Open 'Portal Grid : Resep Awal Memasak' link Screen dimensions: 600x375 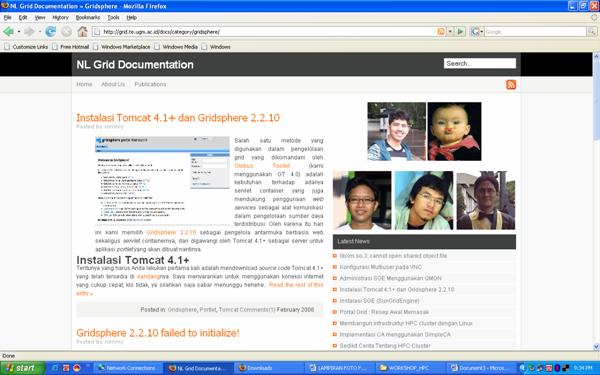click(384, 312)
